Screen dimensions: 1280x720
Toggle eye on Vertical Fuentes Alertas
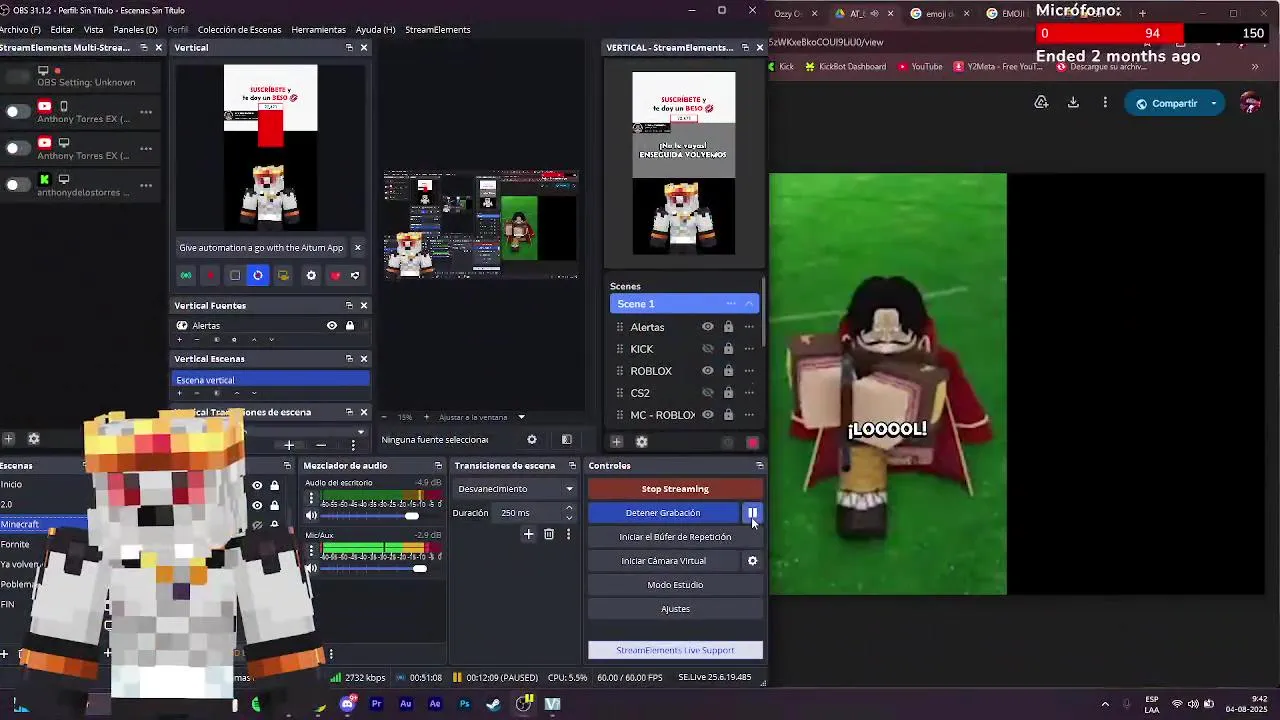point(332,326)
